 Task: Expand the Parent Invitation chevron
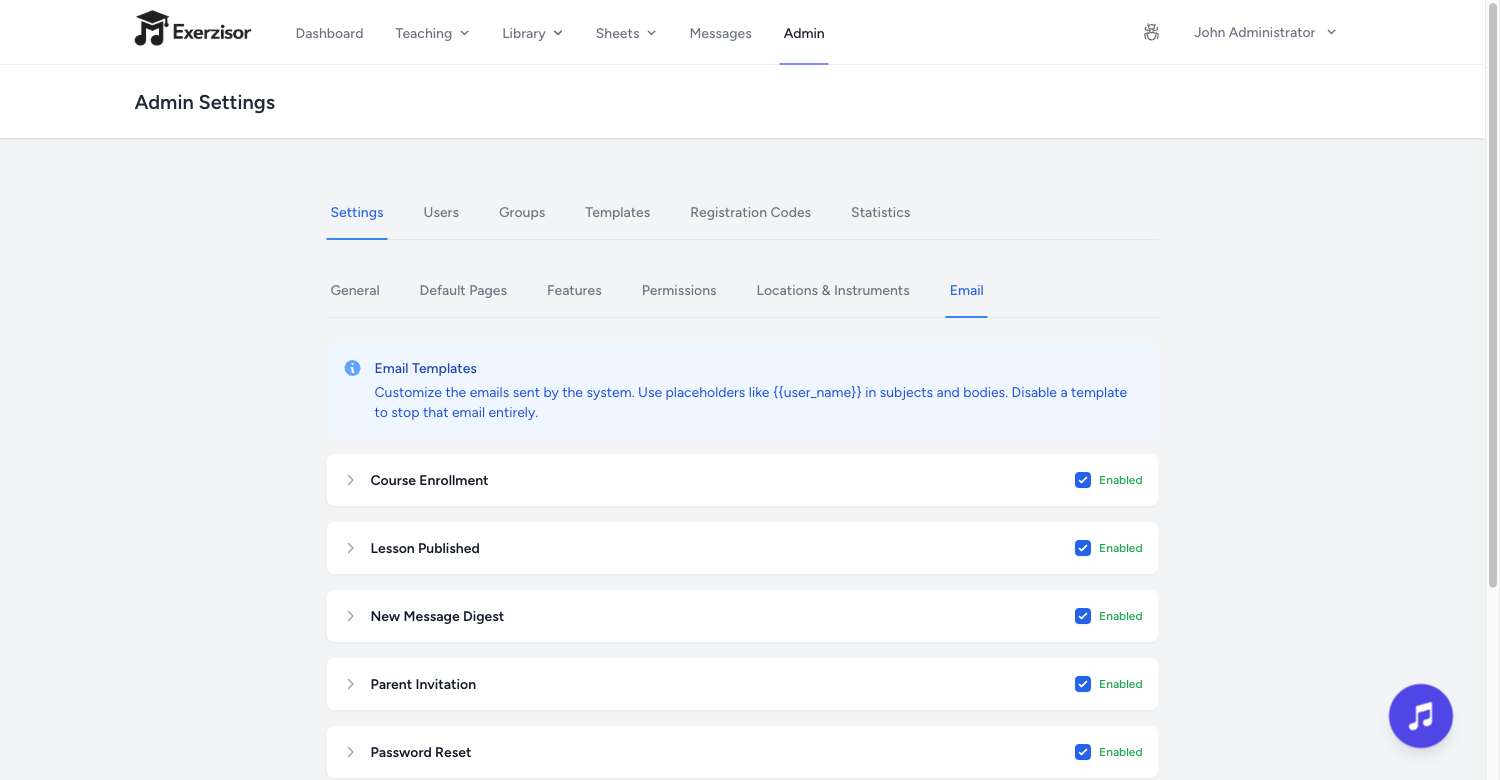tap(350, 684)
